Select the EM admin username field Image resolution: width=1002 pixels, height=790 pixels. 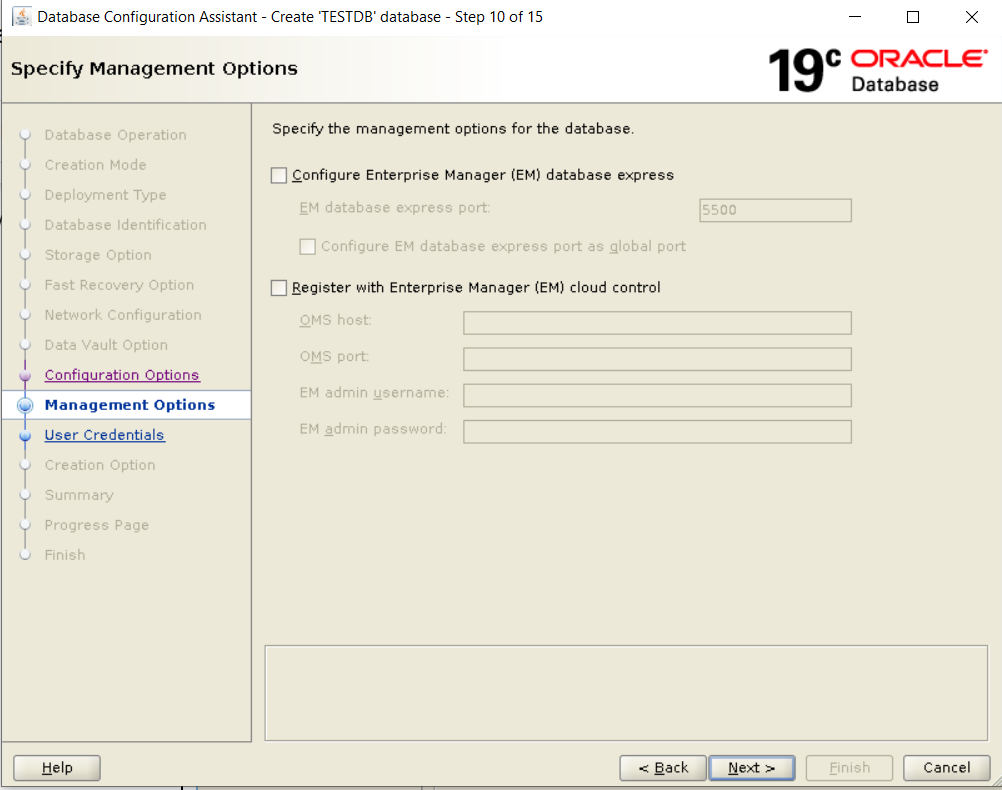657,396
